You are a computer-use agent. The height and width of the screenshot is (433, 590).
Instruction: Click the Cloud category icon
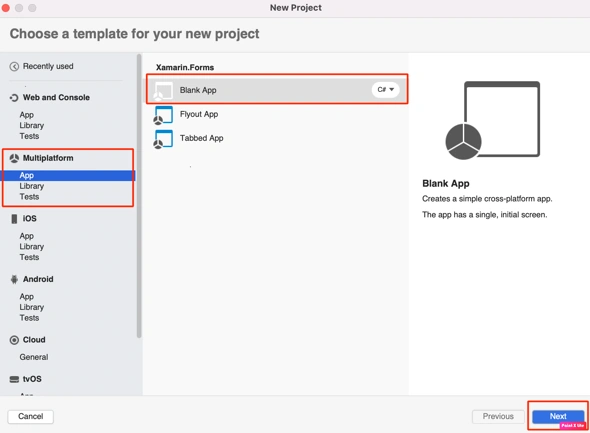coord(14,340)
